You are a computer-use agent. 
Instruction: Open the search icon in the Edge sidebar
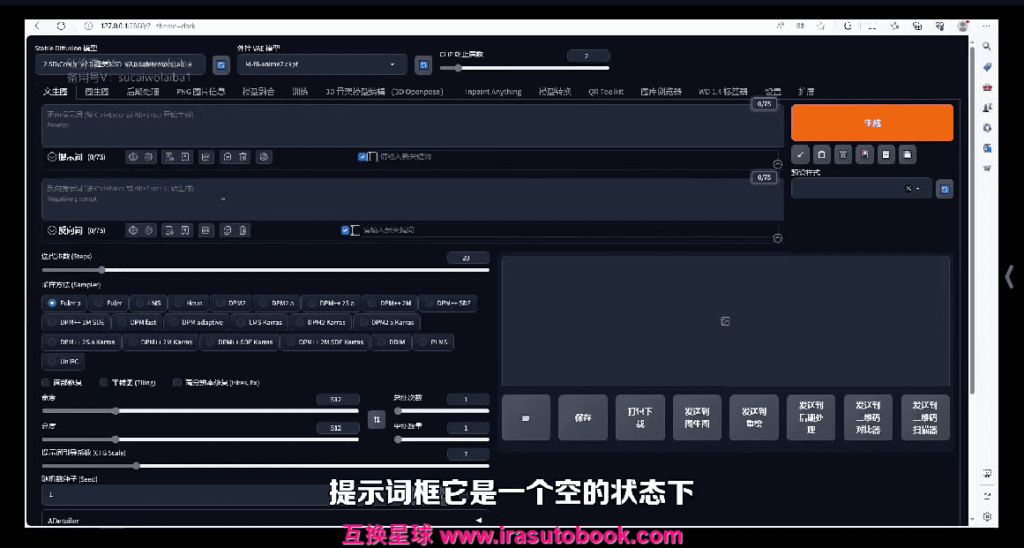[986, 46]
